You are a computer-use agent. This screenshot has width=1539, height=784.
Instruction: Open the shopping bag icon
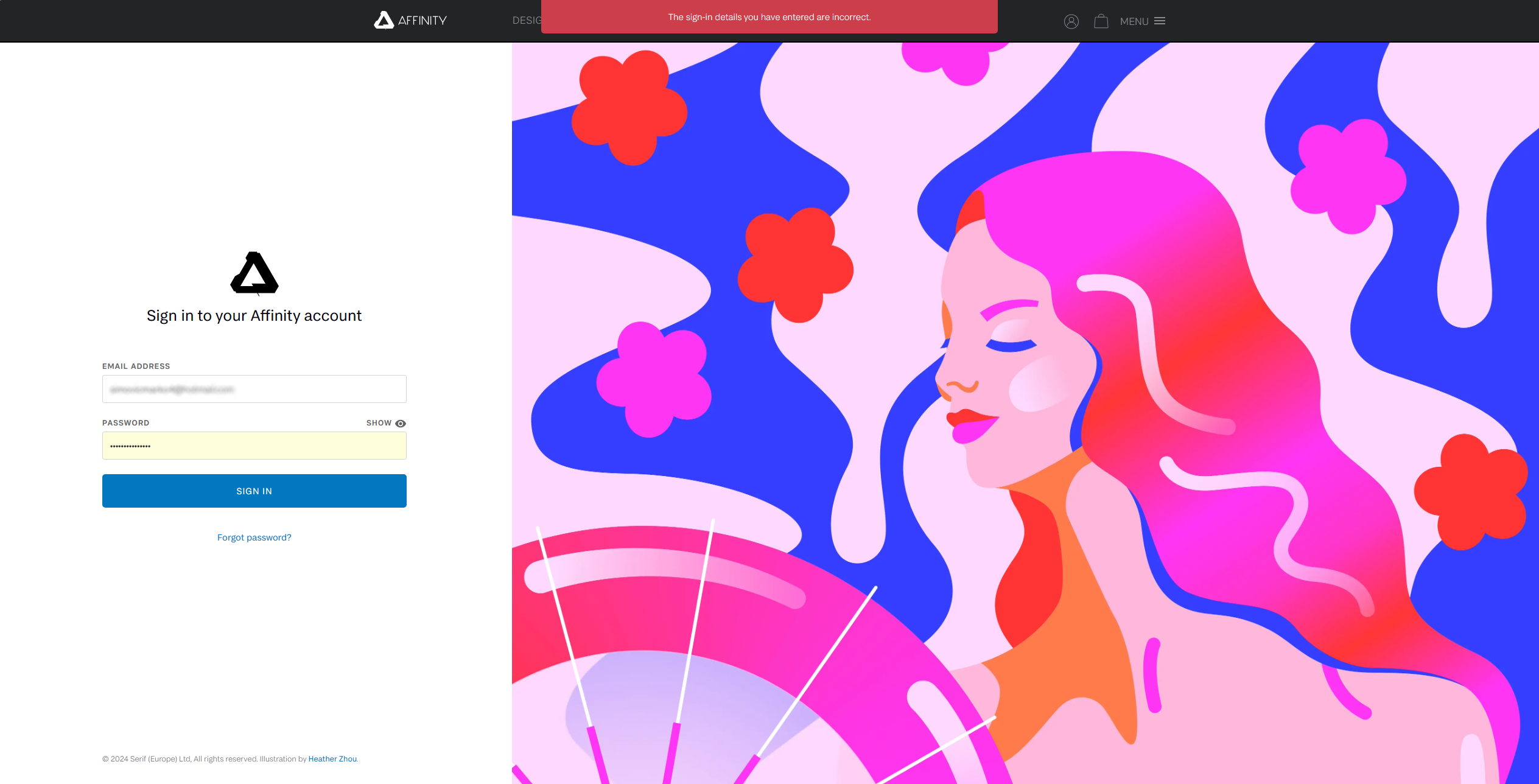tap(1101, 21)
